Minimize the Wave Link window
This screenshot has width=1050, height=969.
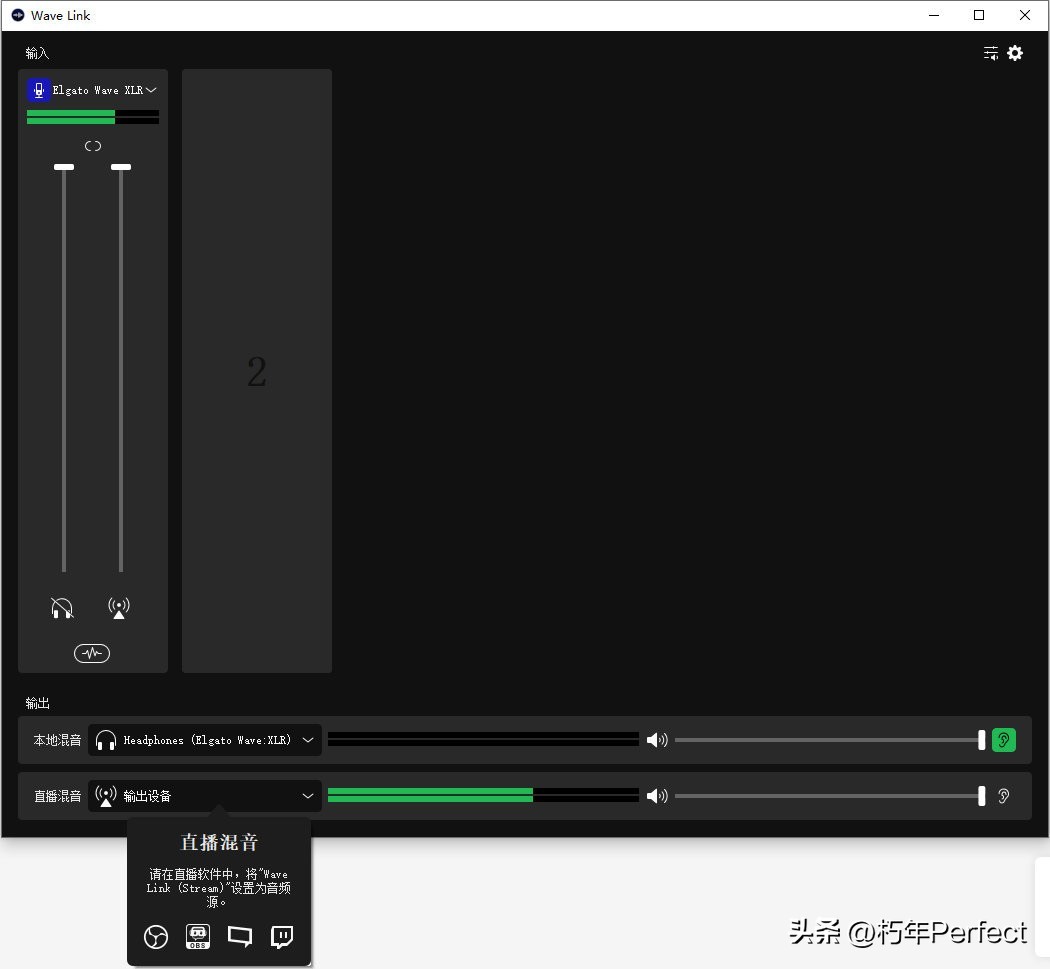point(934,15)
